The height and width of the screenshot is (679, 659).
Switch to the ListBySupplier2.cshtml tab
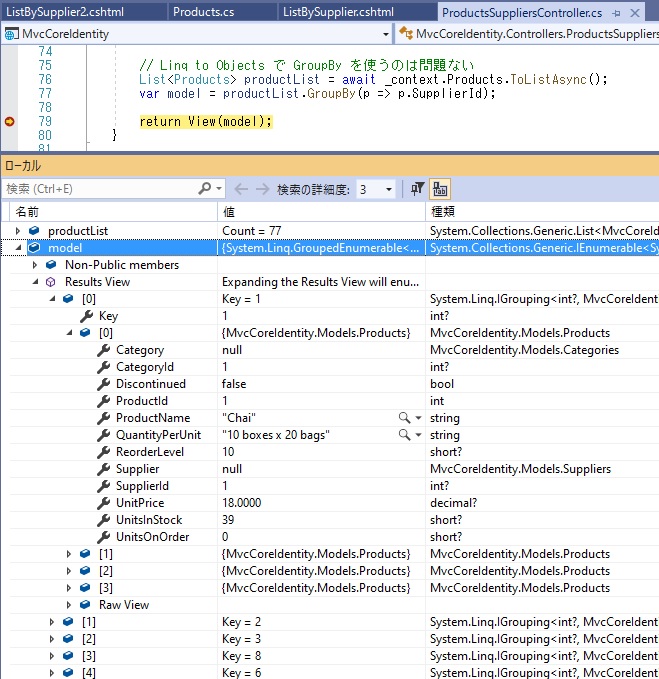tap(57, 13)
